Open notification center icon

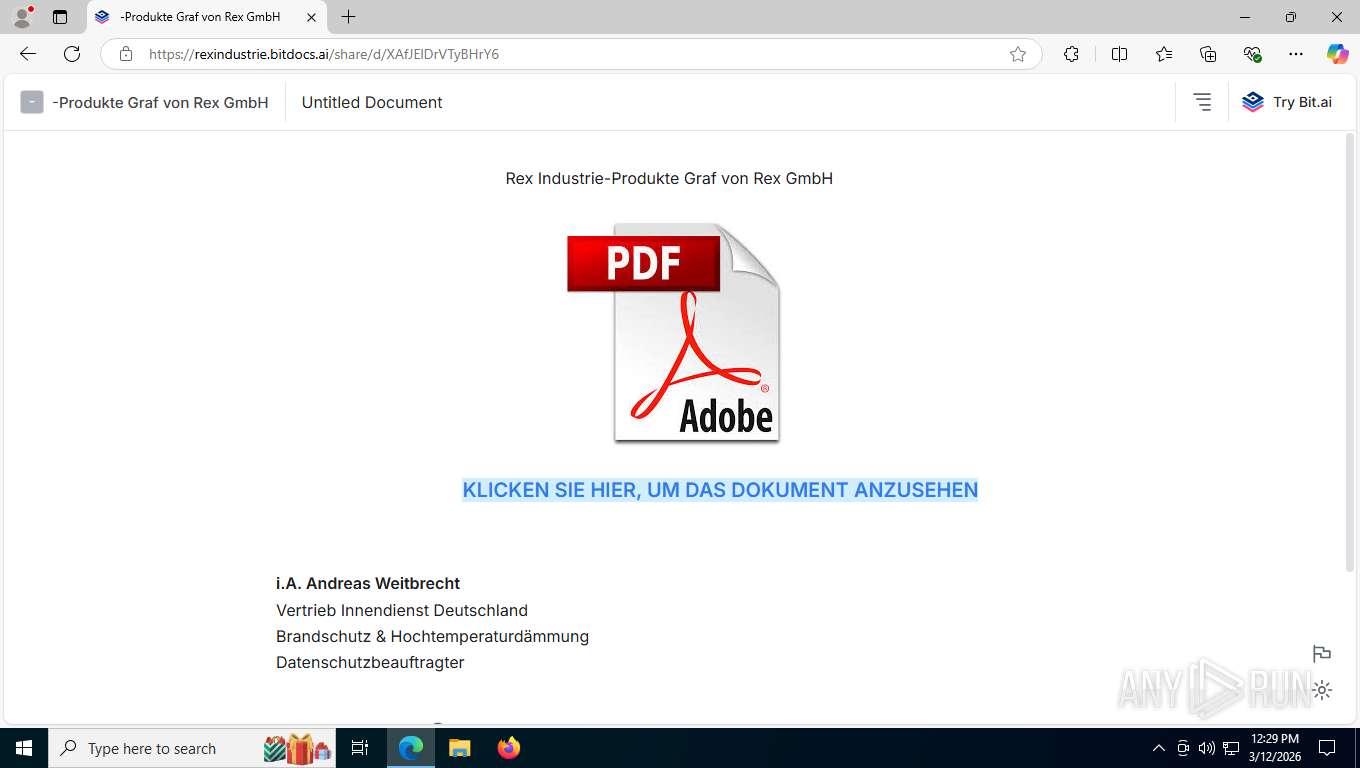[1327, 748]
